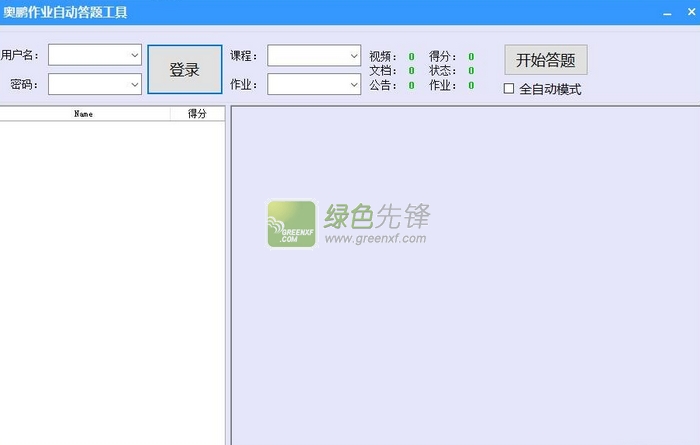Click the 公告 count value
The image size is (700, 445).
(x=411, y=85)
